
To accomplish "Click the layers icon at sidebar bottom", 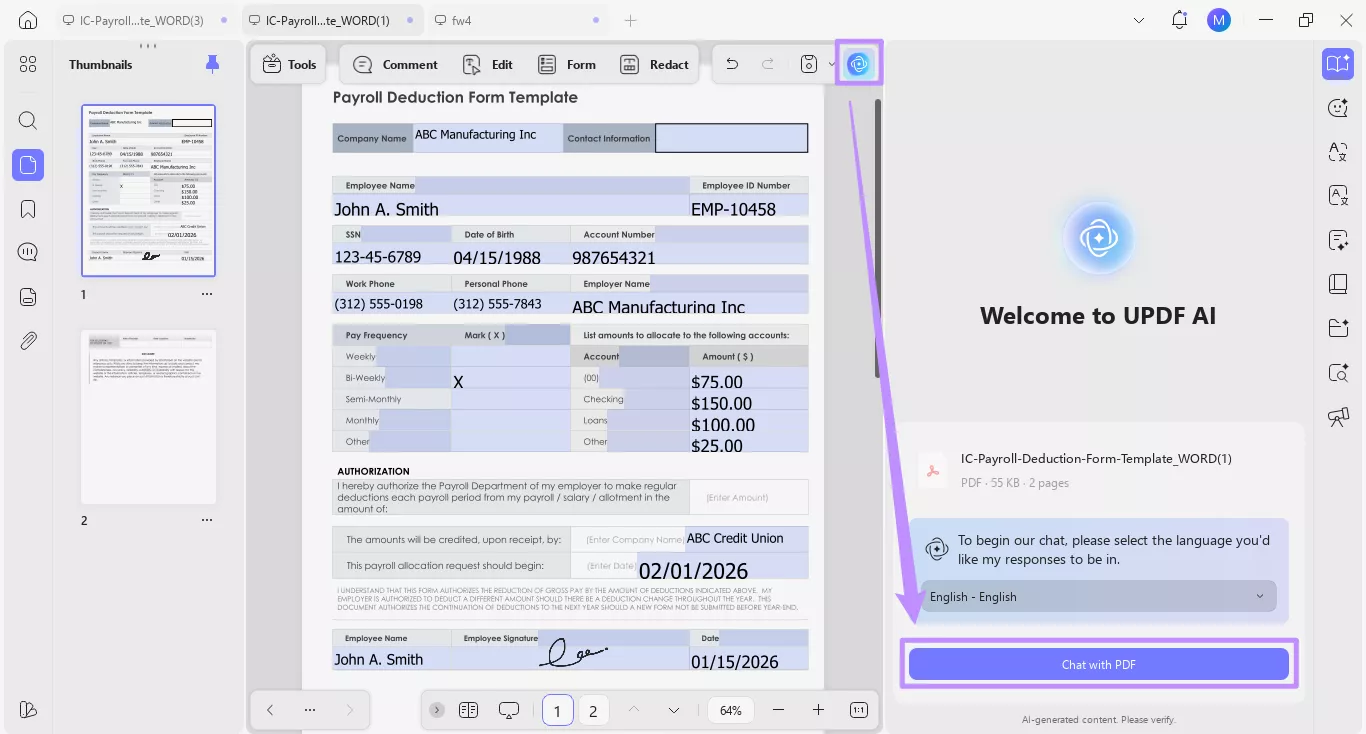I will (28, 709).
